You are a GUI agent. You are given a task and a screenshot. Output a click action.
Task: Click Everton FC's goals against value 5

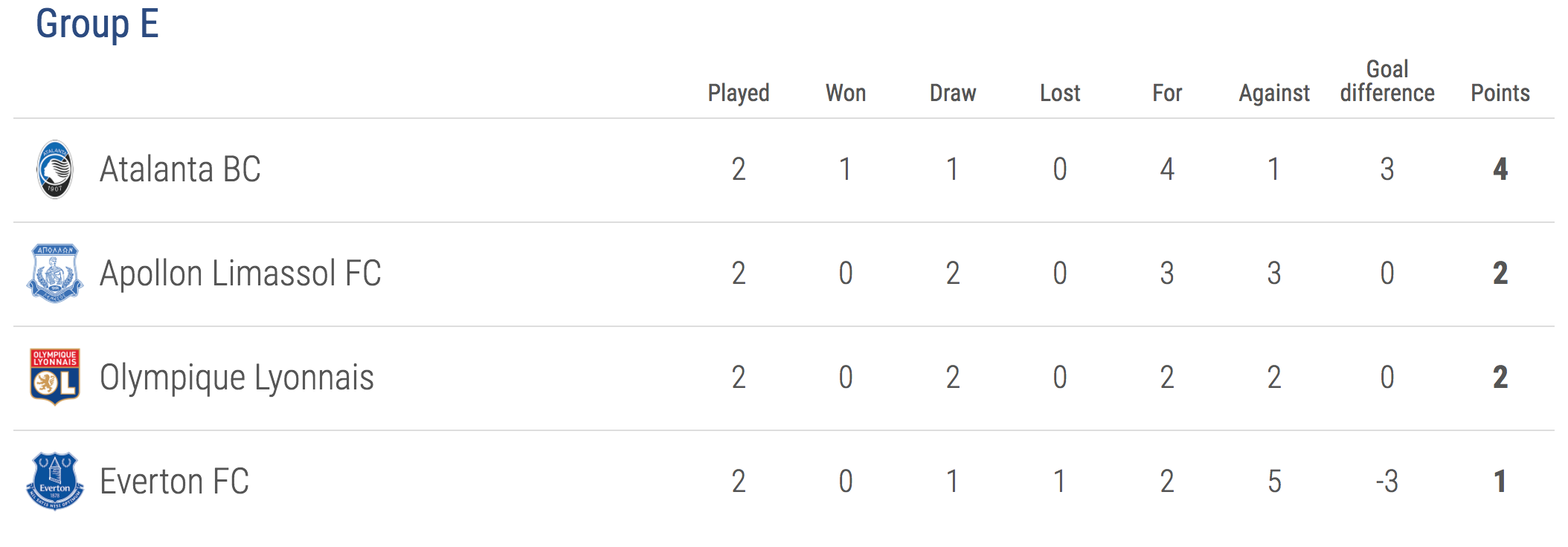[x=1274, y=482]
